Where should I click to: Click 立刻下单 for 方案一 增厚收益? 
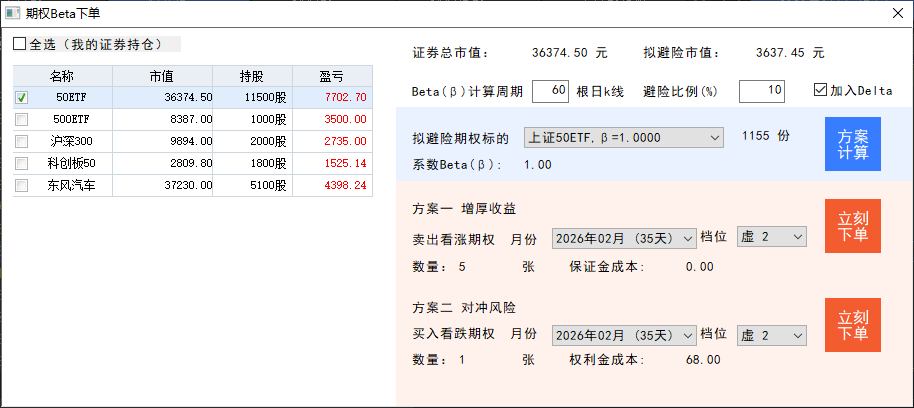click(852, 226)
